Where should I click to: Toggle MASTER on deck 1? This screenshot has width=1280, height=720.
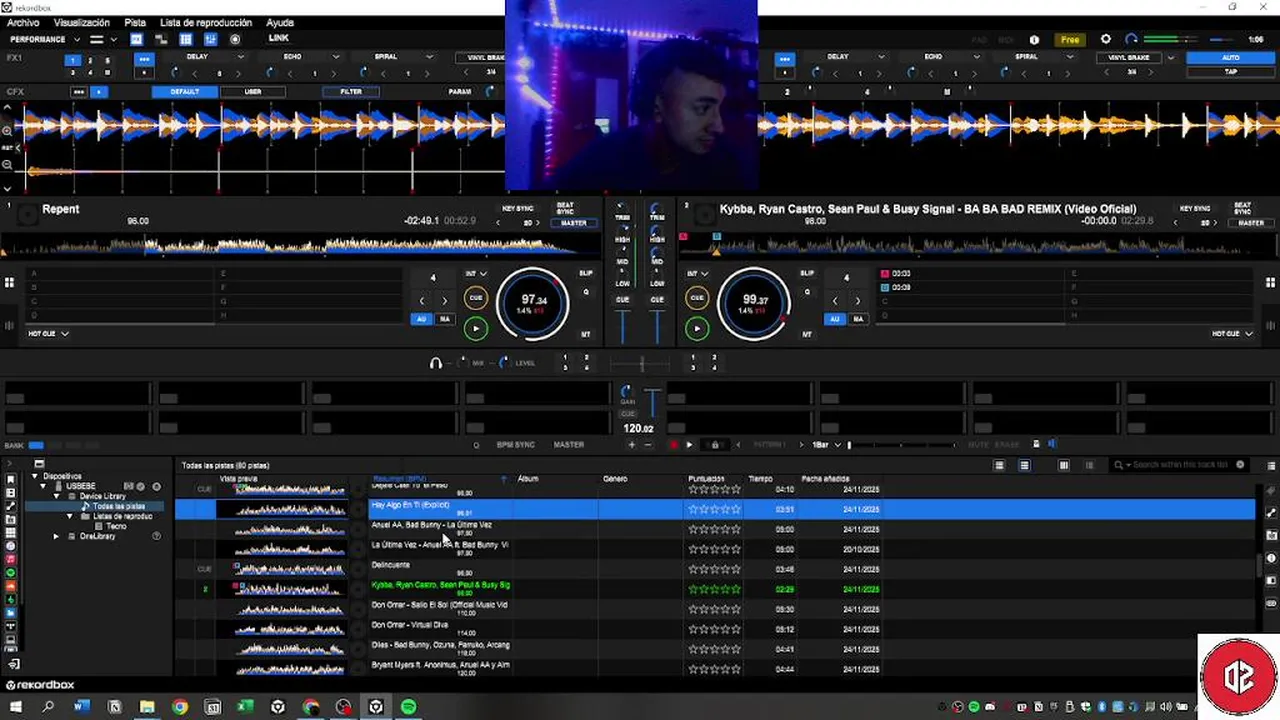(x=573, y=223)
